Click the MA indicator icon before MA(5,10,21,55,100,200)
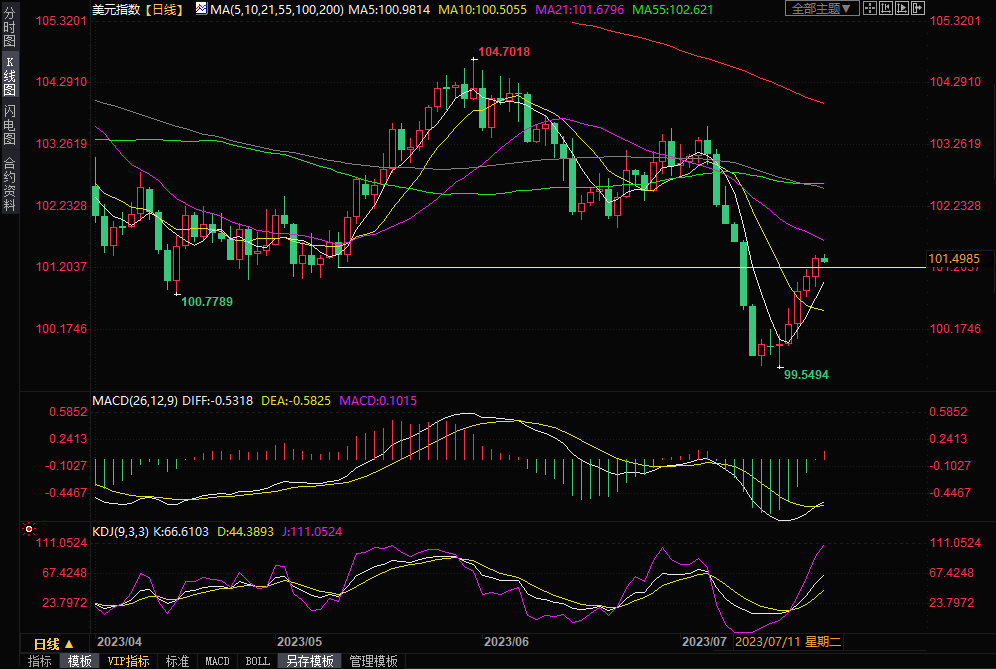Screen dimensions: 996x669 (201, 9)
